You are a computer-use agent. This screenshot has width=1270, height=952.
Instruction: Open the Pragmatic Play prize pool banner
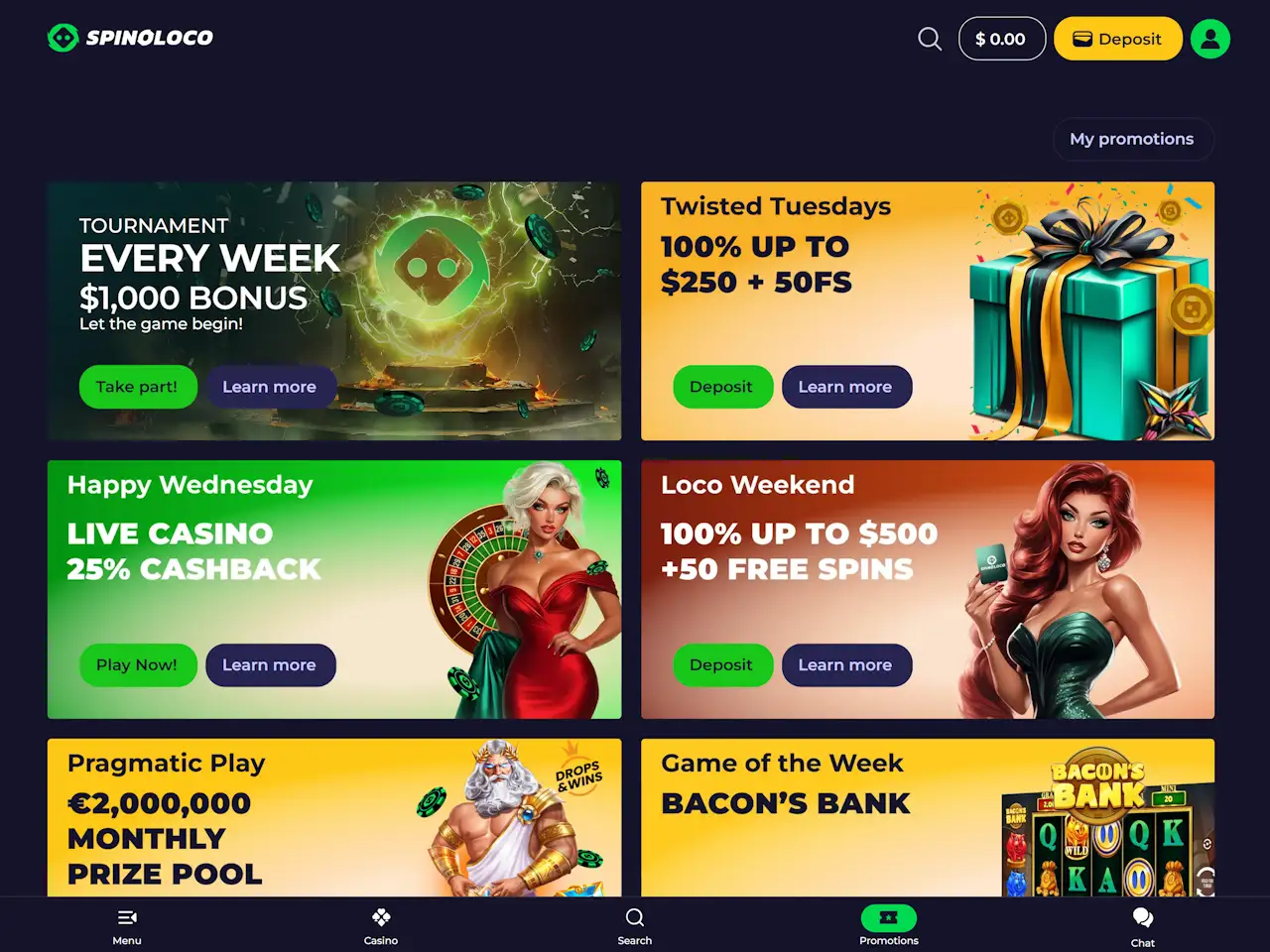334,817
